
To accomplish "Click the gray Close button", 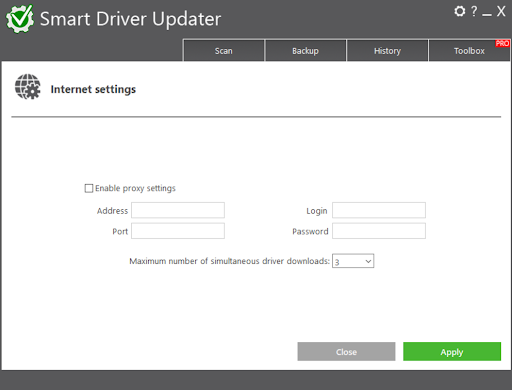I will point(346,351).
